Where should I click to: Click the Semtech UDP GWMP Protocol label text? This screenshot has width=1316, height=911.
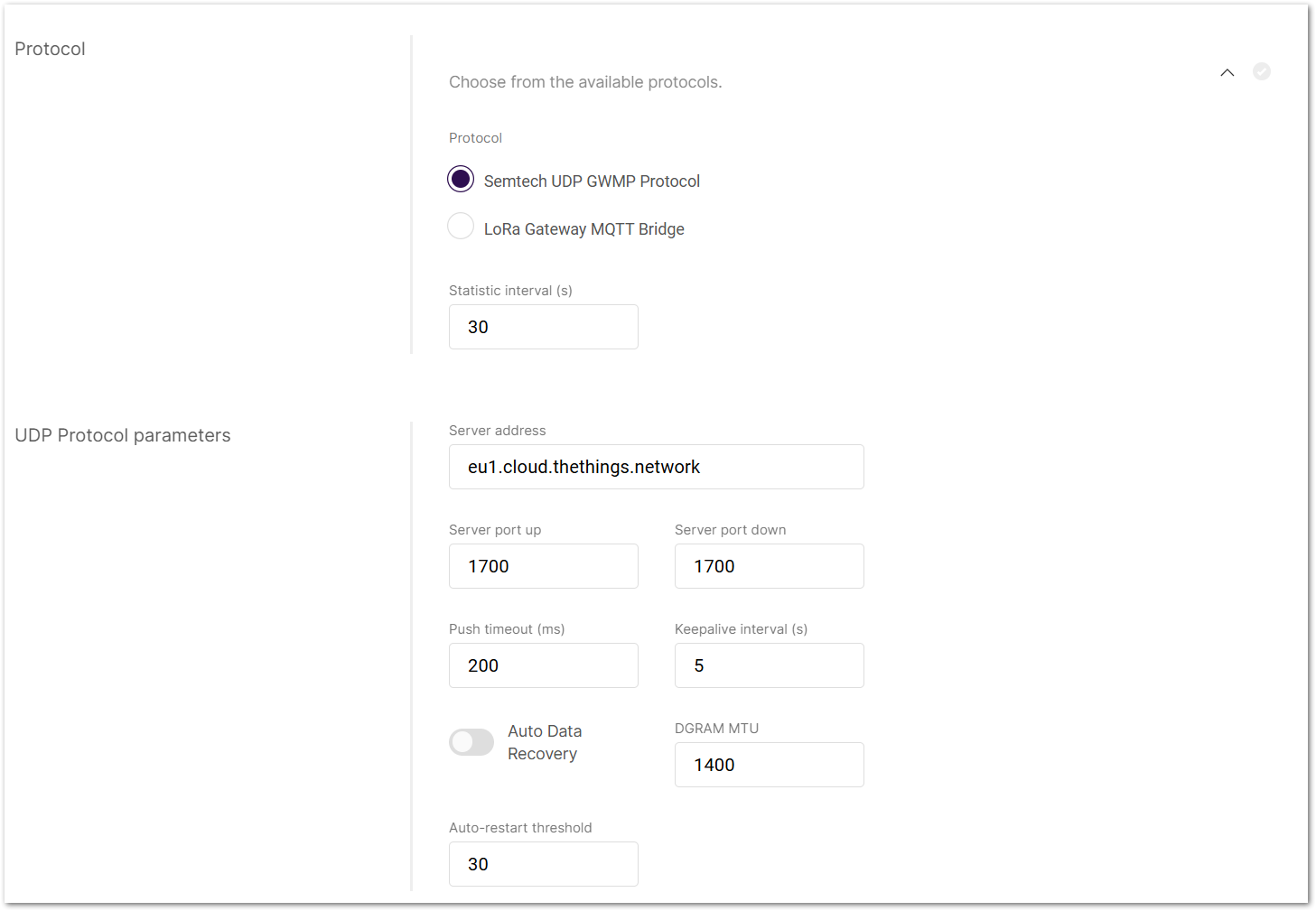592,181
